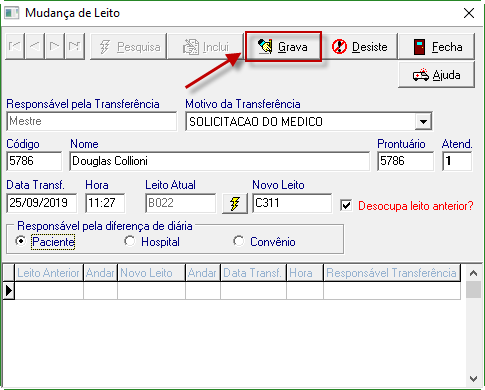Cancel with the Desiste button
The image size is (485, 390).
[359, 47]
